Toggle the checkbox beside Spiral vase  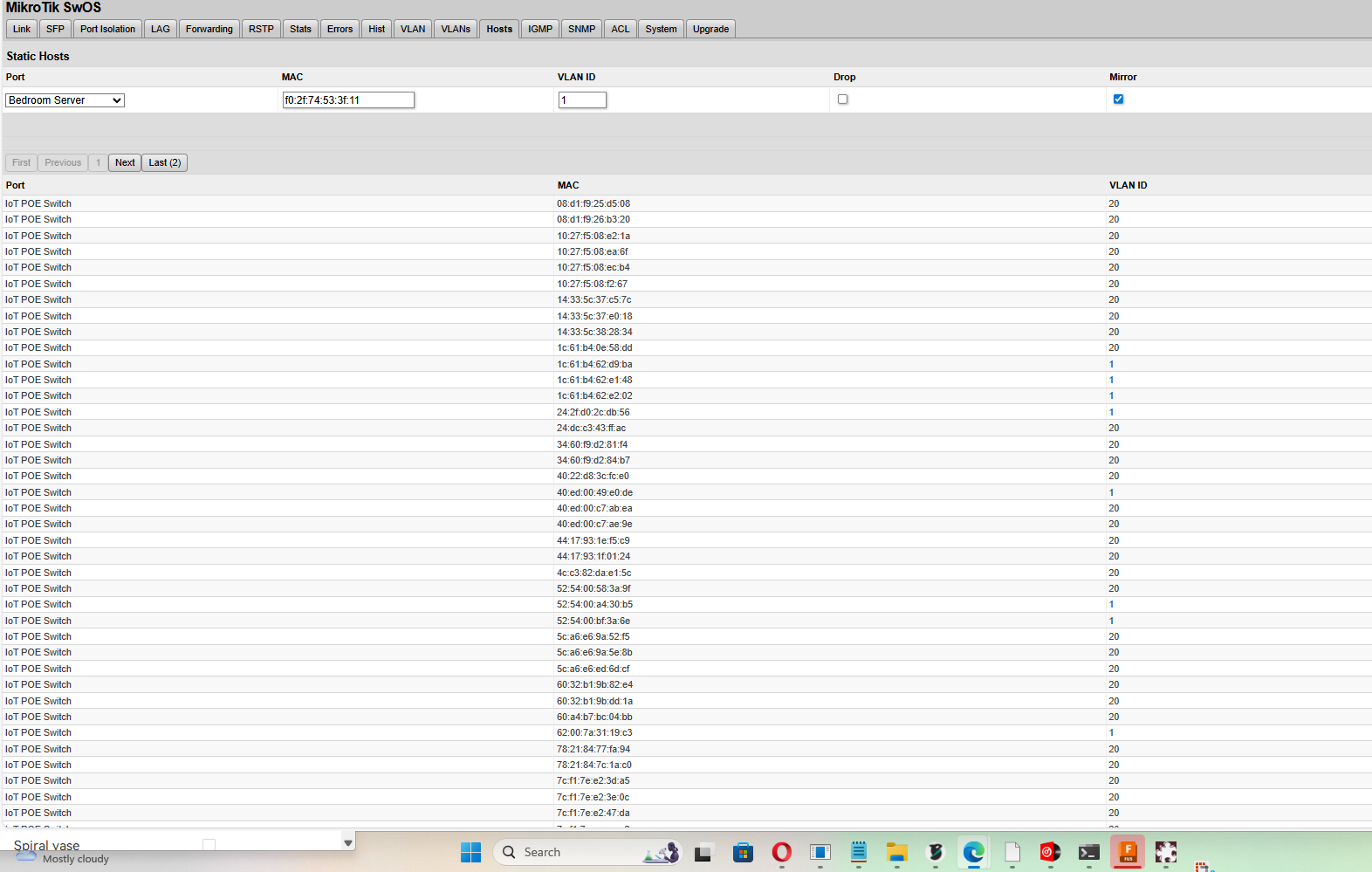tap(209, 844)
